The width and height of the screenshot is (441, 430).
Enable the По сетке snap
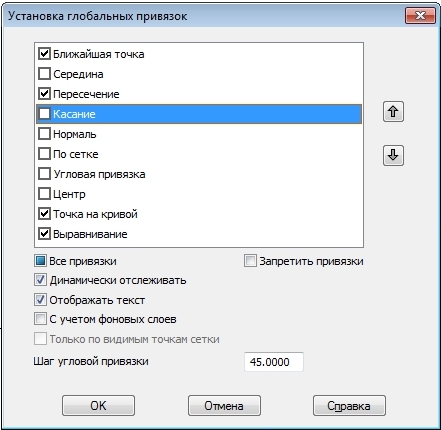(44, 154)
